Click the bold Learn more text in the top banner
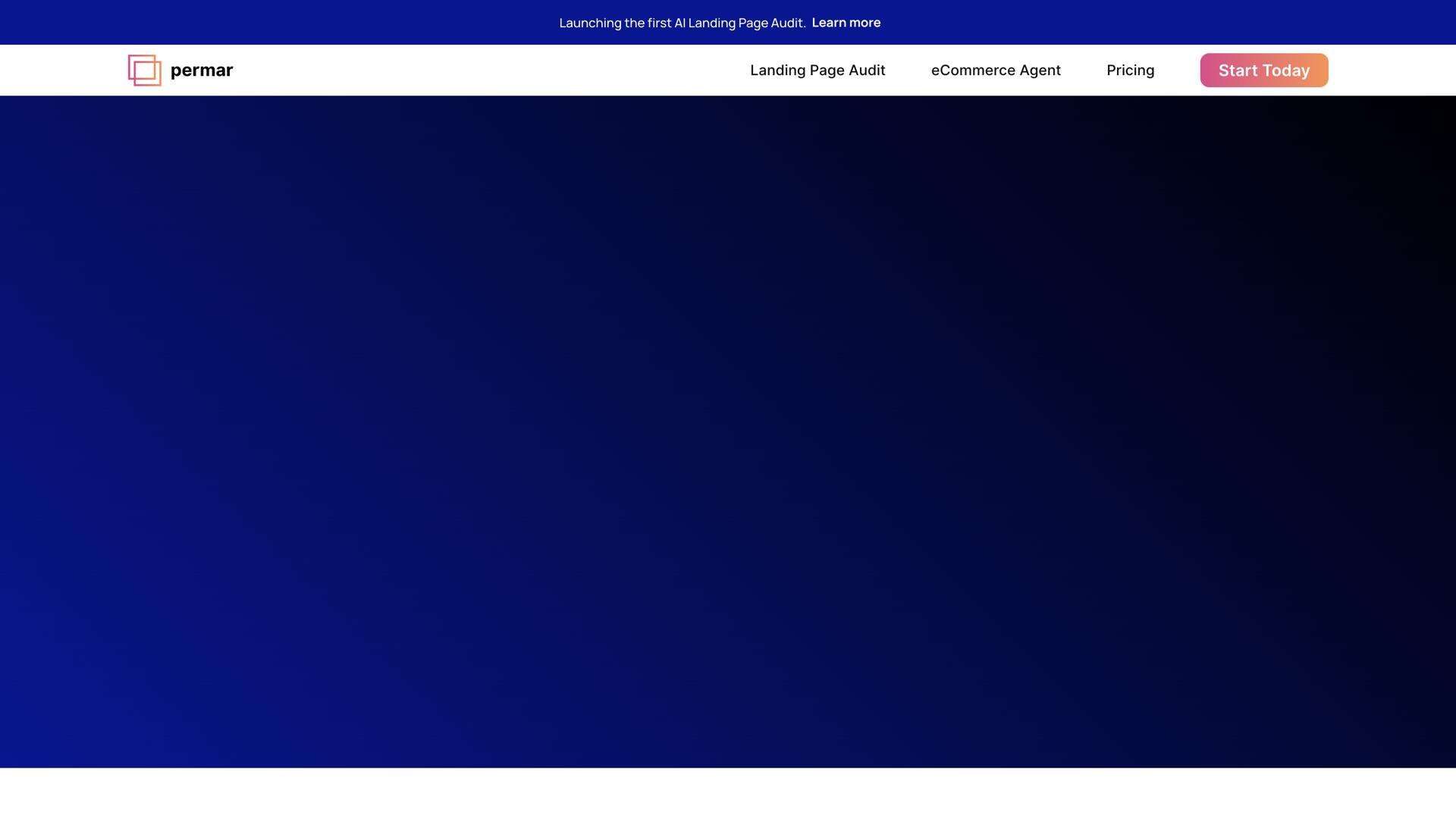 846,23
